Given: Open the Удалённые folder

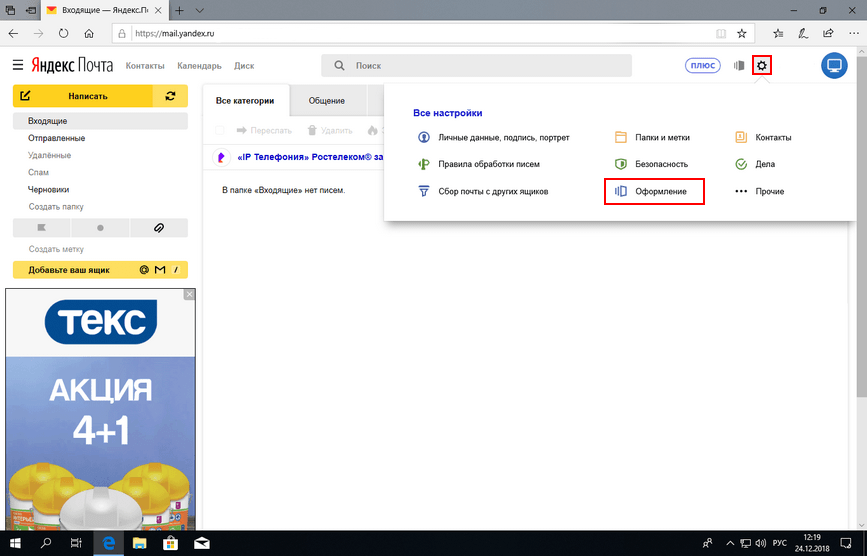Looking at the screenshot, I should coord(49,155).
